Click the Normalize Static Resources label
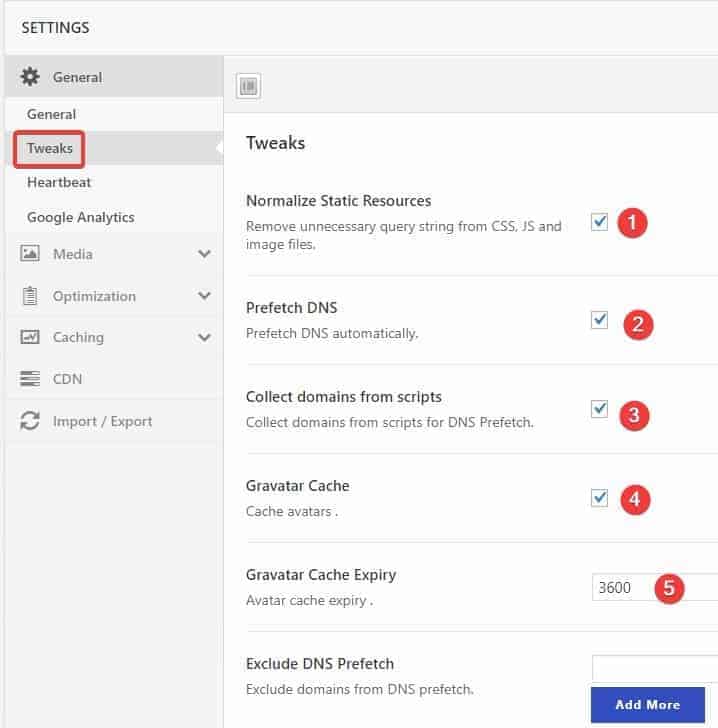The height and width of the screenshot is (728, 718). coord(339,201)
